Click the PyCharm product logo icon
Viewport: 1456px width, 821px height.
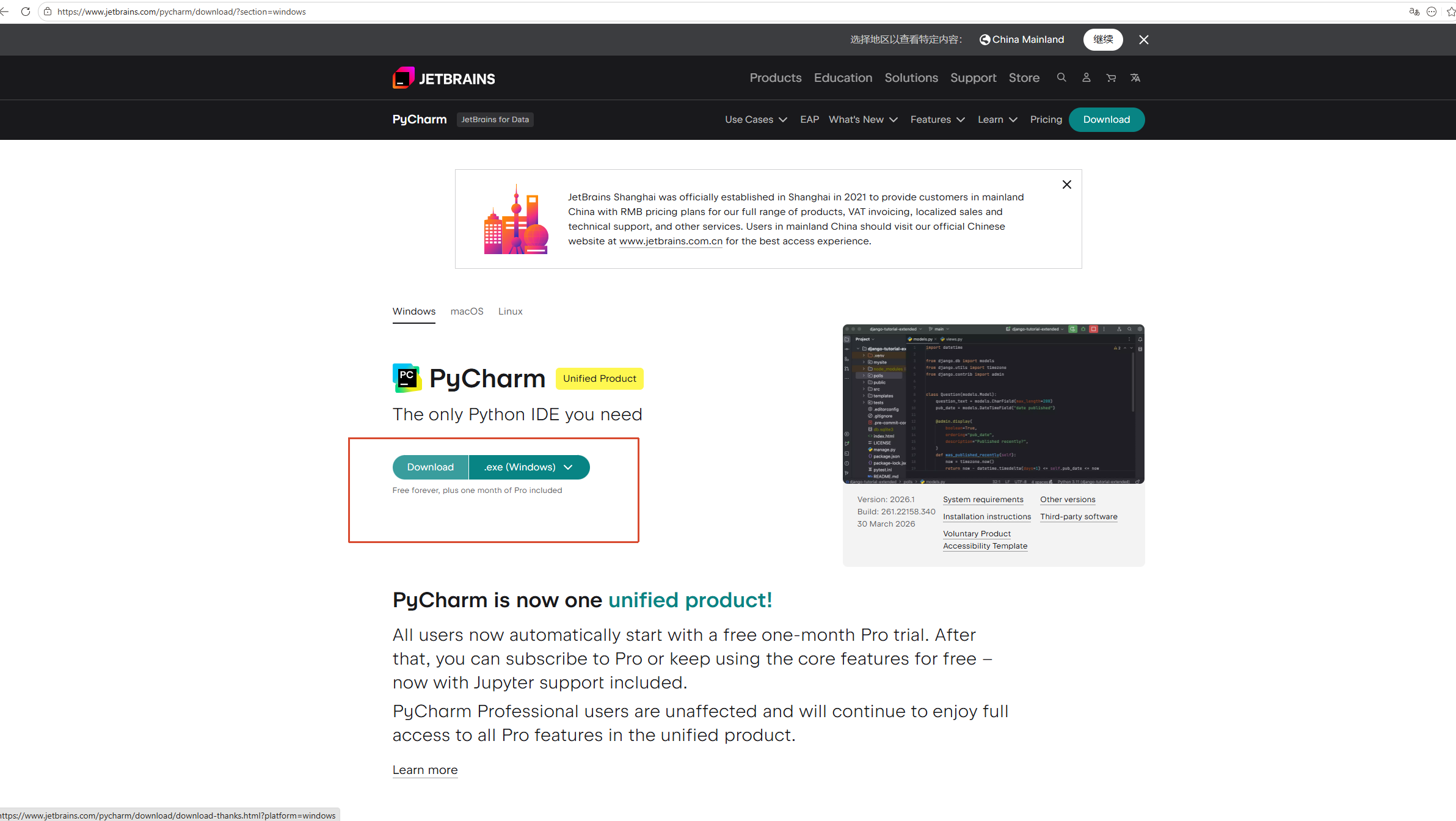click(407, 378)
